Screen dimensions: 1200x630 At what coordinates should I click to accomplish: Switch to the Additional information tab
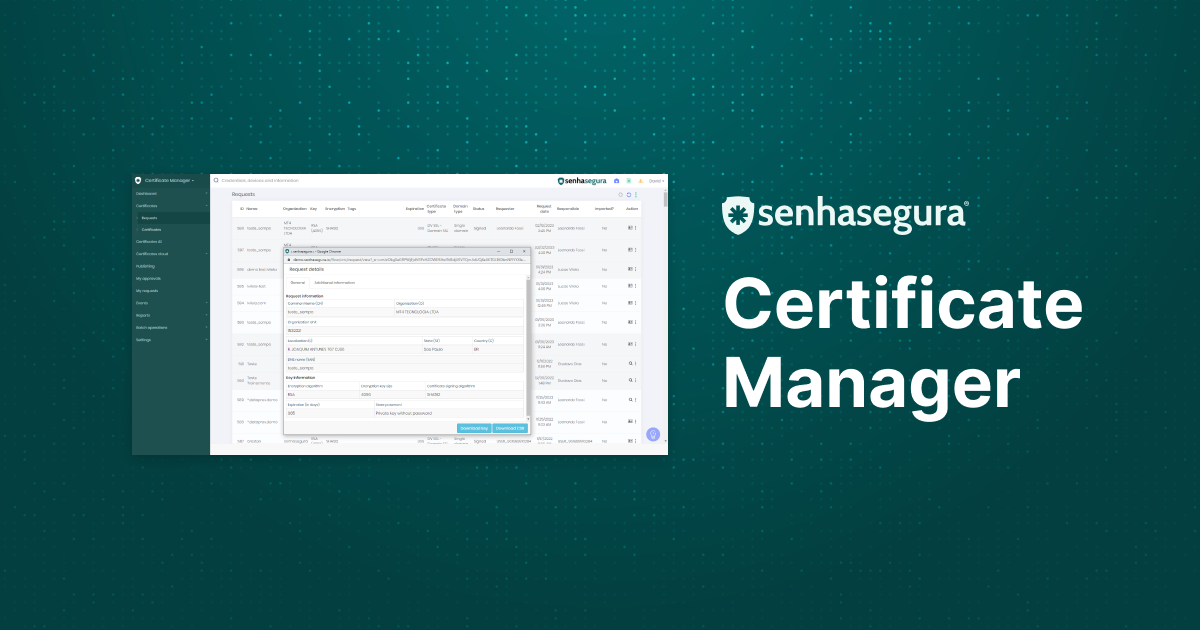pyautogui.click(x=333, y=282)
